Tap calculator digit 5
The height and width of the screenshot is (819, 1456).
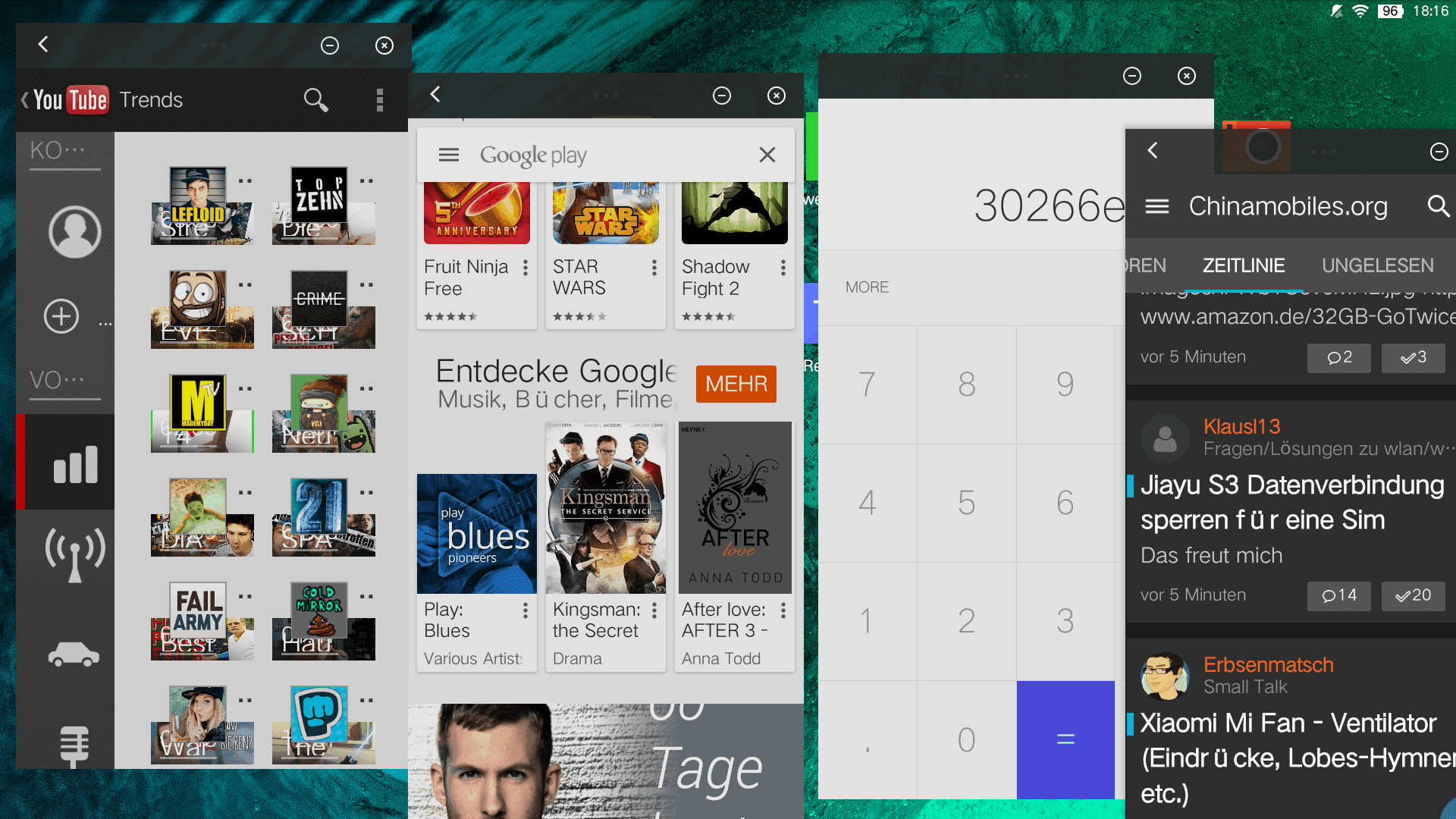pos(967,503)
